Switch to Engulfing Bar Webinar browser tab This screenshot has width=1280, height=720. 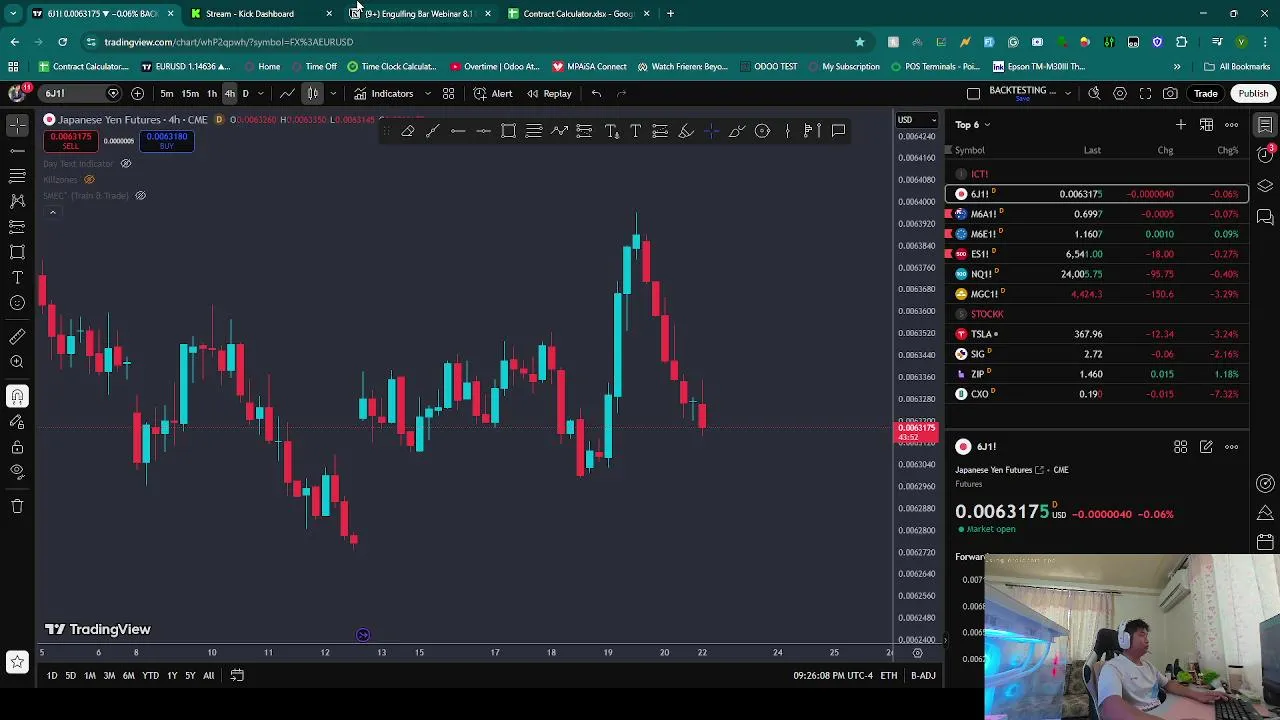(x=419, y=13)
